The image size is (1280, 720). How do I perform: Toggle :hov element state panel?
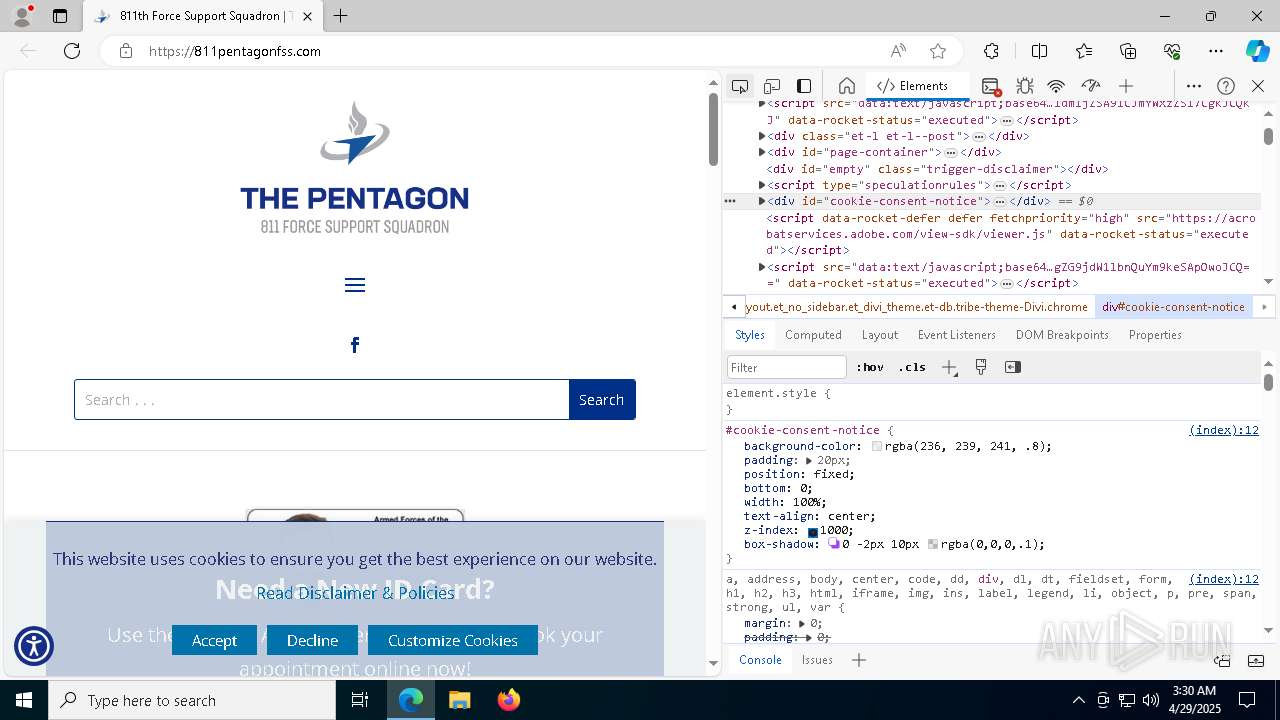point(870,367)
